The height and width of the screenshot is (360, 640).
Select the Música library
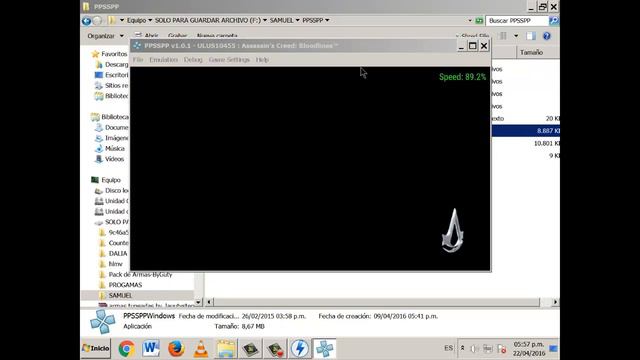click(110, 149)
